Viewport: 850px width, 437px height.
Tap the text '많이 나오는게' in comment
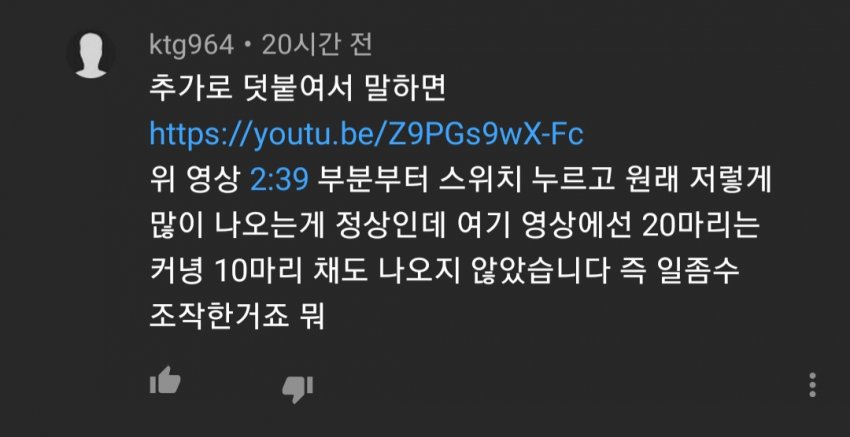(237, 227)
